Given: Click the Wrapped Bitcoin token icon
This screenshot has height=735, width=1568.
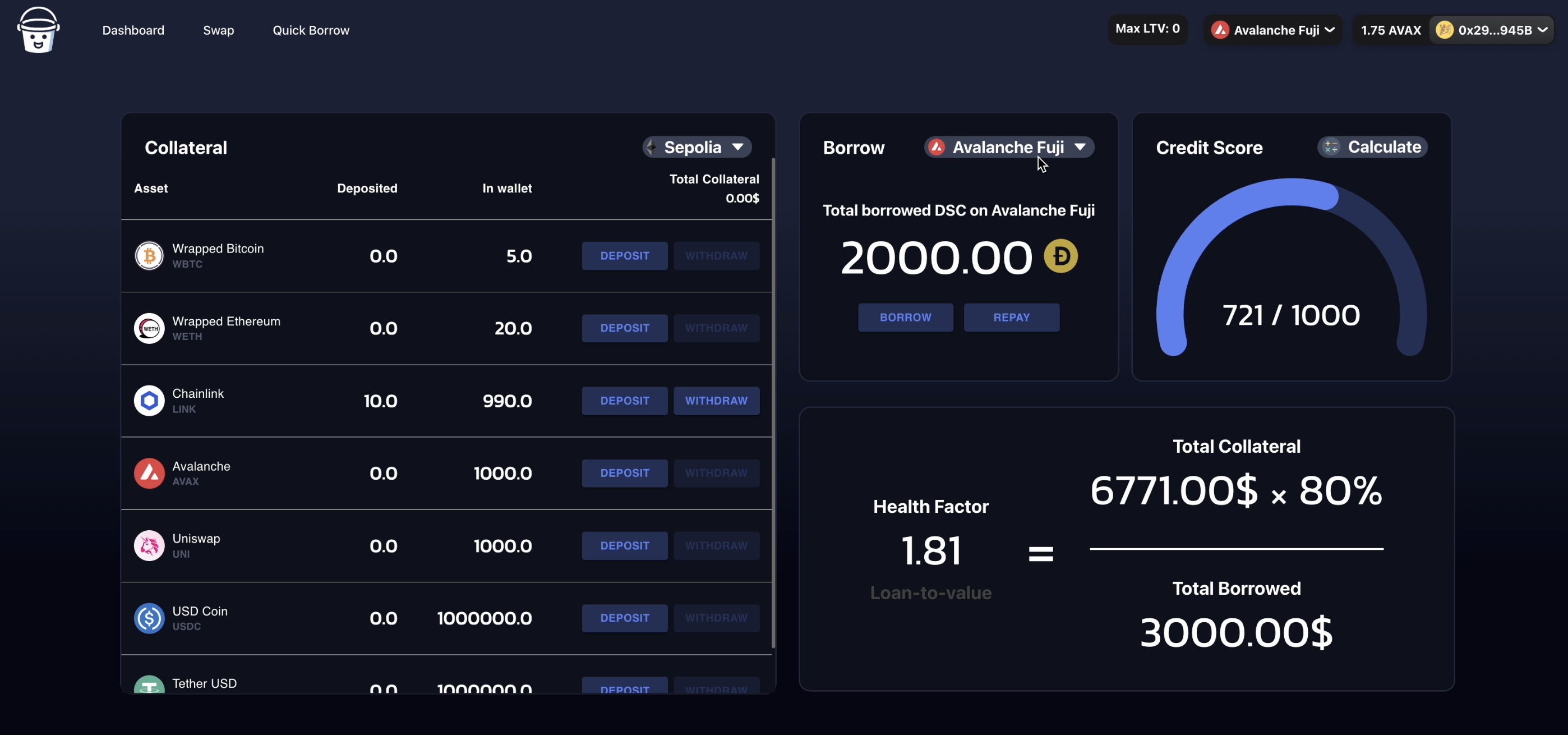Looking at the screenshot, I should (149, 256).
